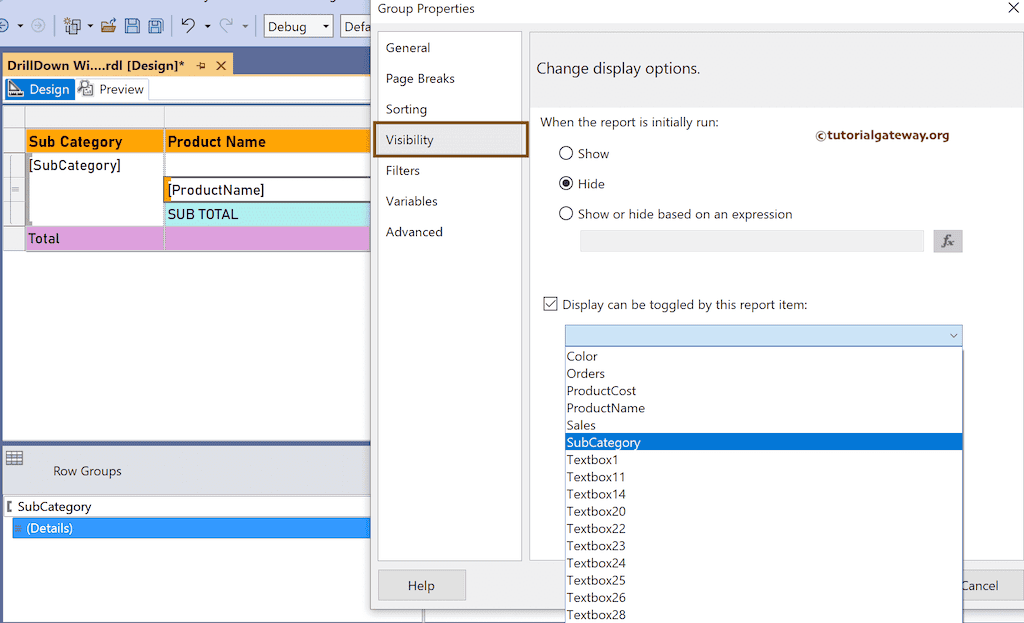Viewport: 1024px width, 623px height.
Task: Click the Help button
Action: point(421,585)
